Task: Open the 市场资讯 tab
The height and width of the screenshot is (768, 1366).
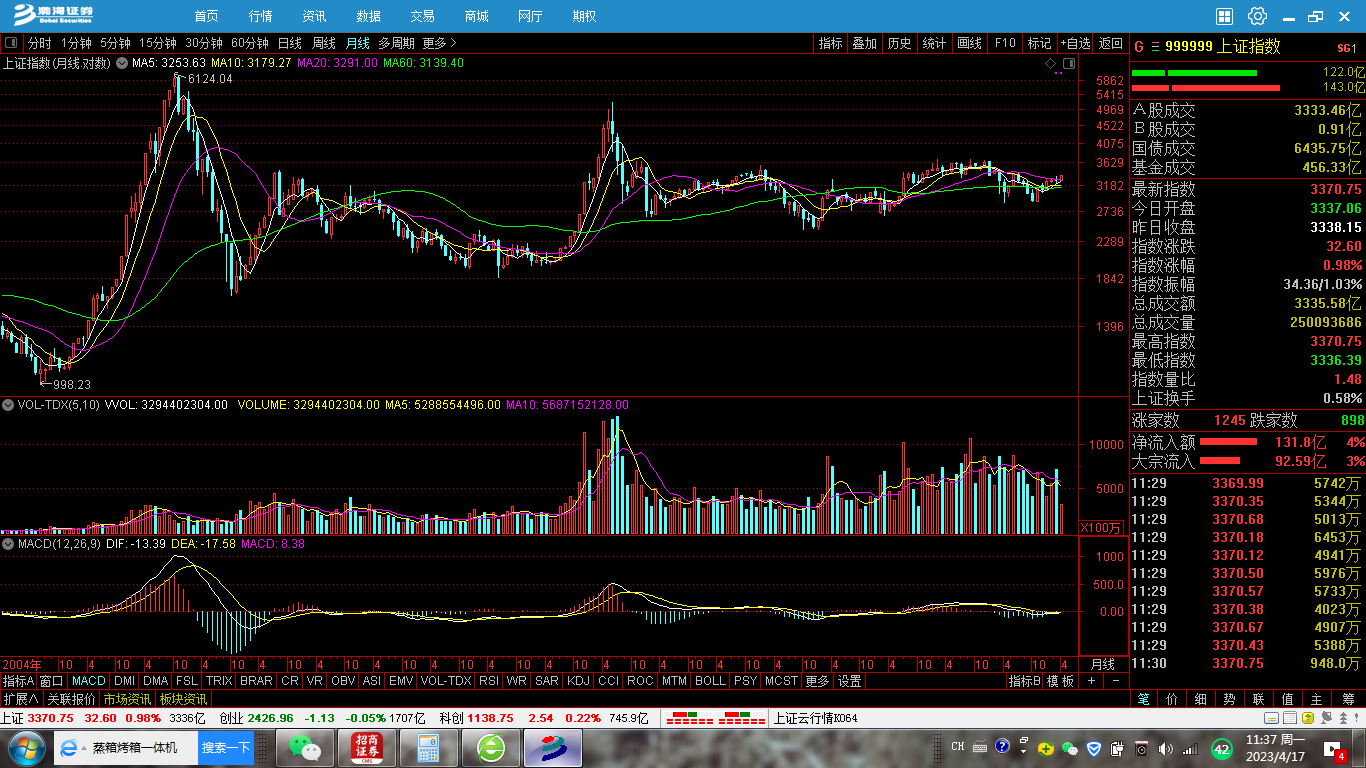Action: pos(127,699)
